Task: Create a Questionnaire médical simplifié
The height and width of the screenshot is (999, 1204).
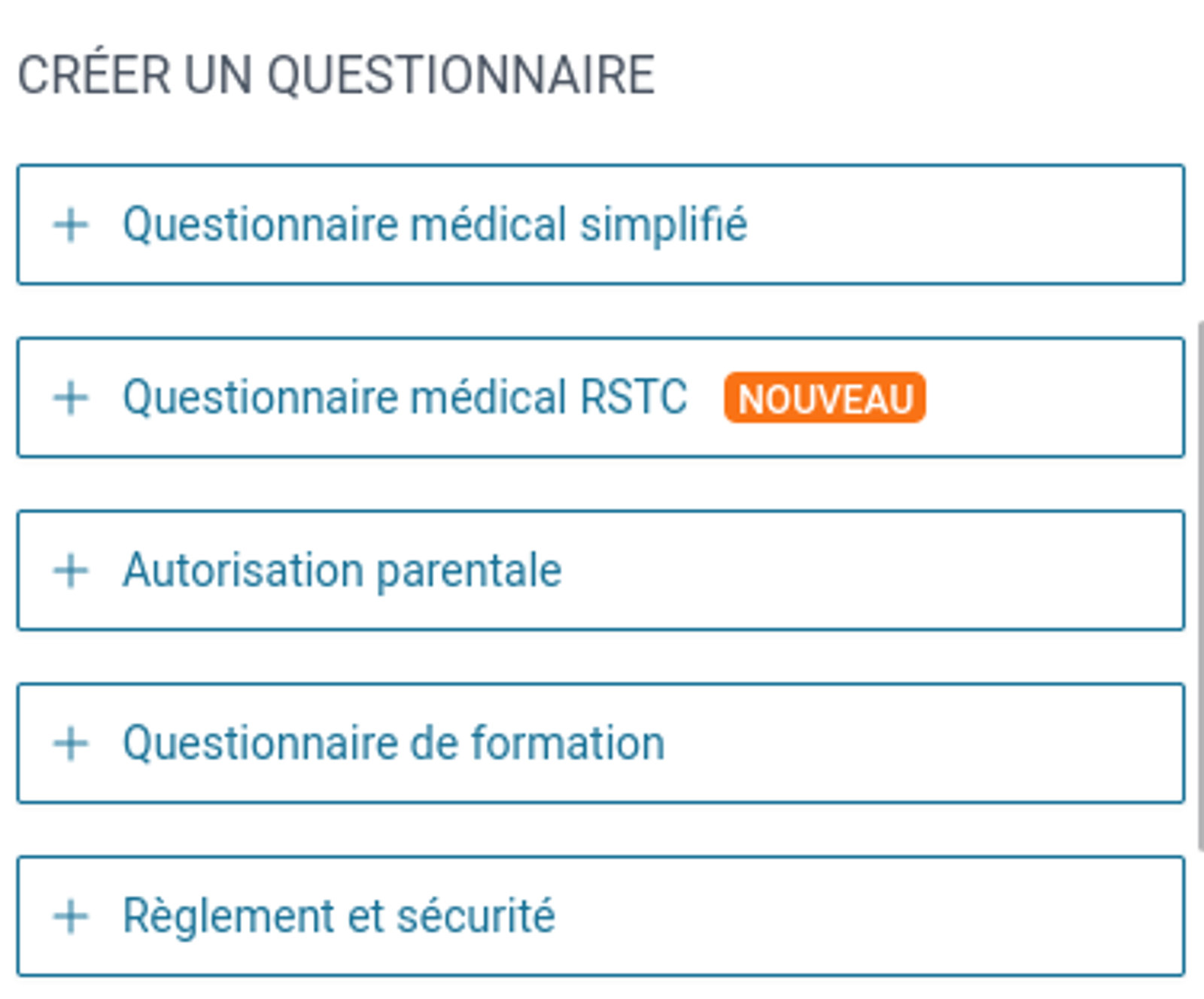Action: click(435, 224)
